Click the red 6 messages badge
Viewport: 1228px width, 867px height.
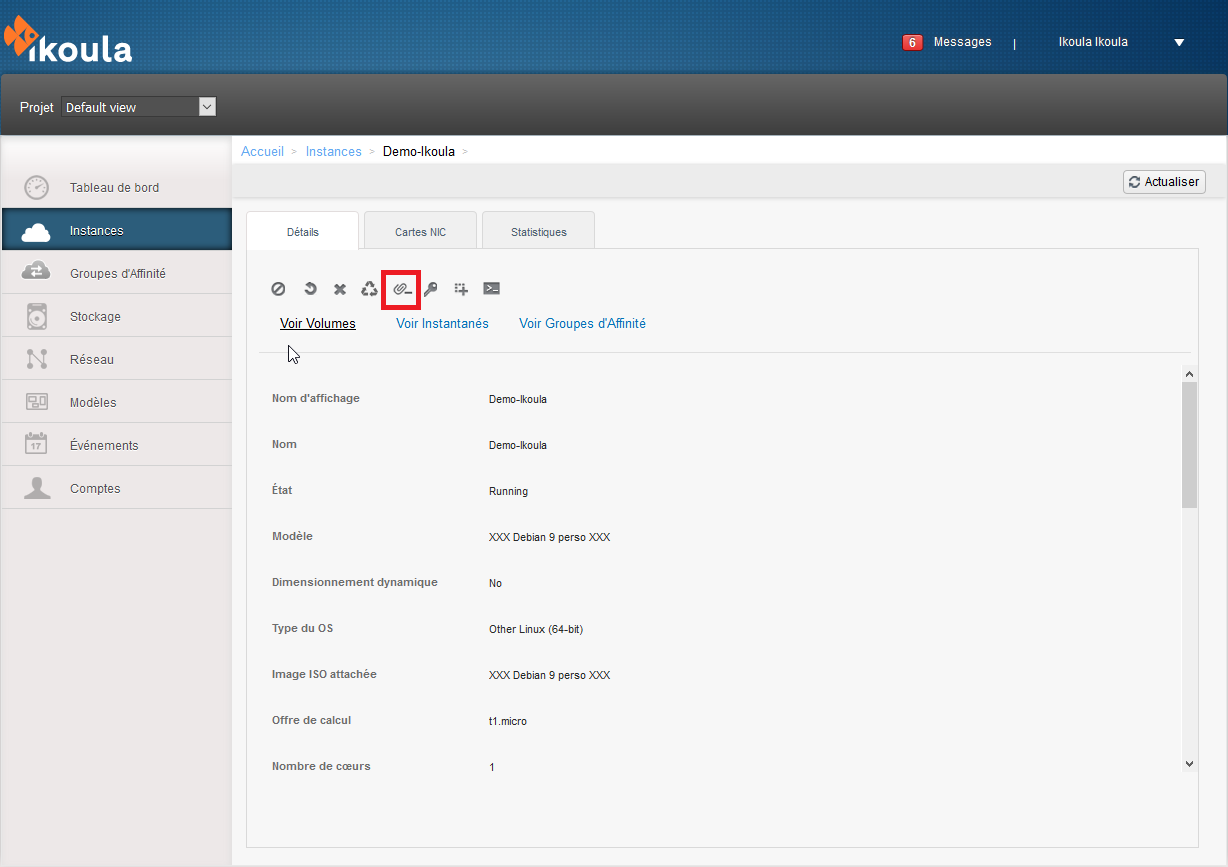(x=912, y=42)
